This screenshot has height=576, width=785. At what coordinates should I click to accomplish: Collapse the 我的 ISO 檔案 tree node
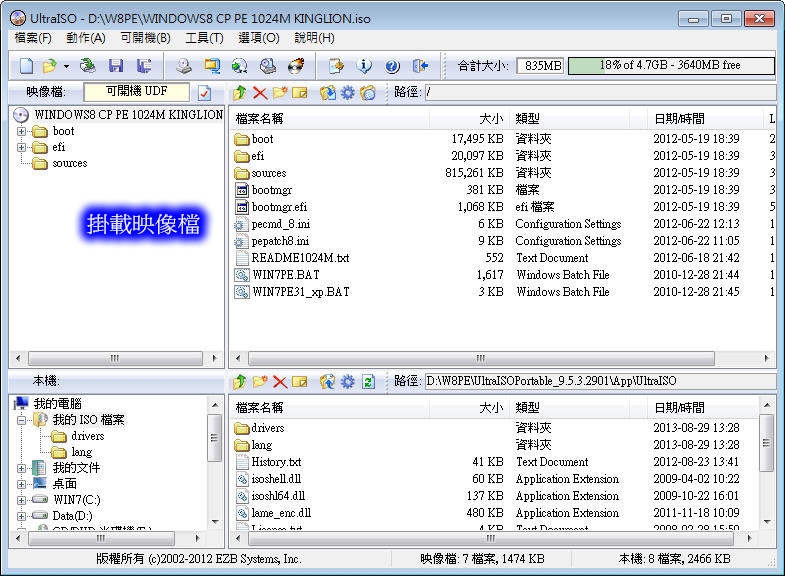(22, 420)
